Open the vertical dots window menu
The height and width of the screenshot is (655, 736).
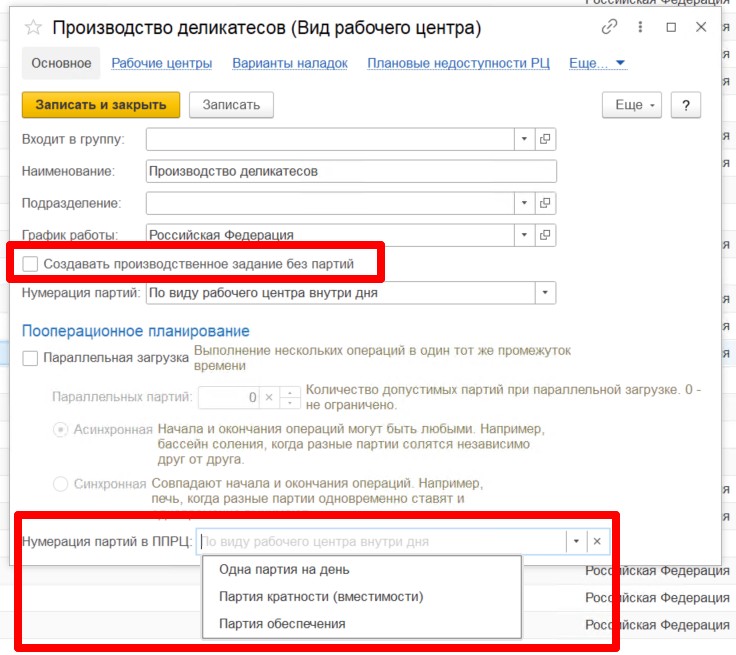pyautogui.click(x=641, y=27)
